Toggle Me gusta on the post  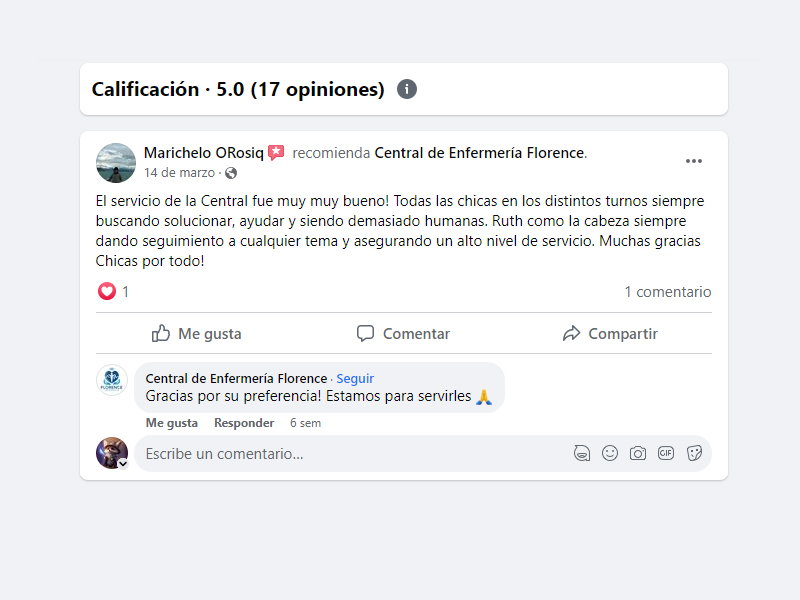pyautogui.click(x=197, y=334)
